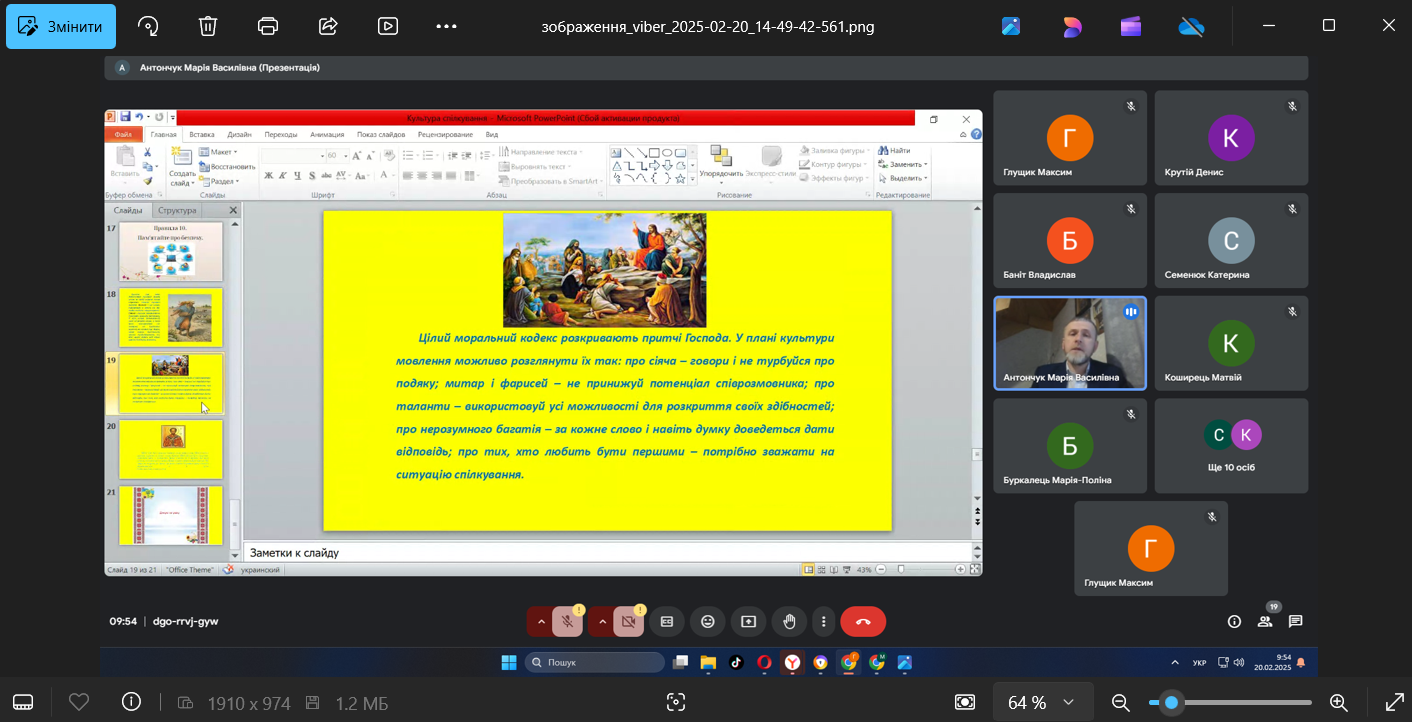The image size is (1412, 722).
Task: Select slide 21 thumbnail
Action: [x=170, y=515]
